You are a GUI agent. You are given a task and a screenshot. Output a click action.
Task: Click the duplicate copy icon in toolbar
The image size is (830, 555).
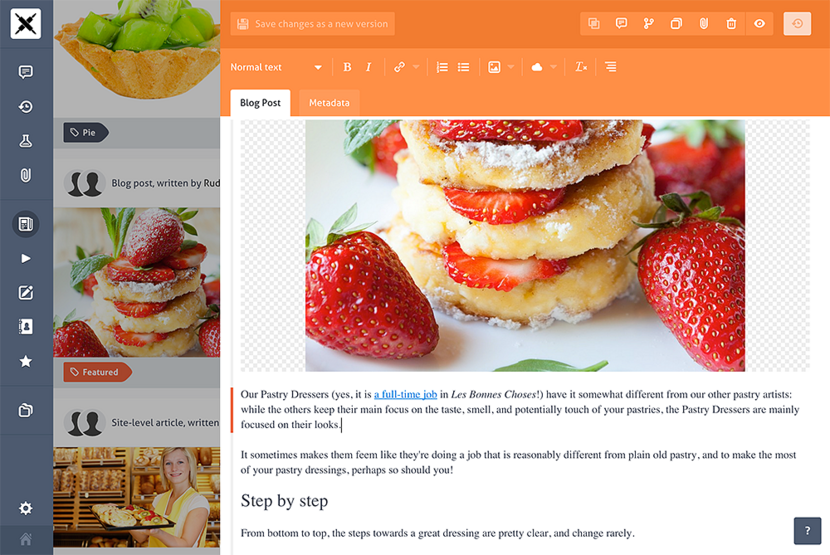coord(676,24)
